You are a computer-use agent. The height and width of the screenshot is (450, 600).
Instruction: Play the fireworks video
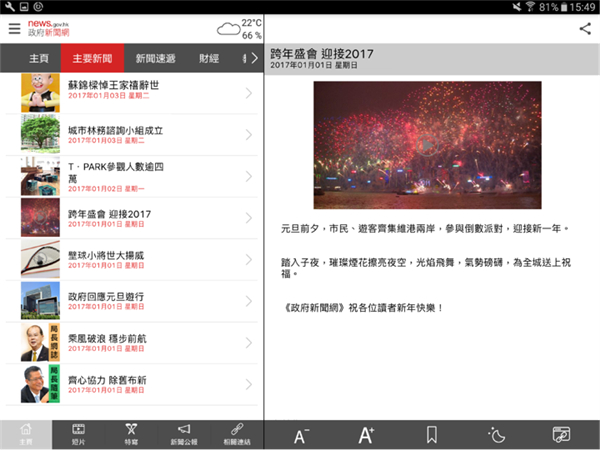(427, 145)
